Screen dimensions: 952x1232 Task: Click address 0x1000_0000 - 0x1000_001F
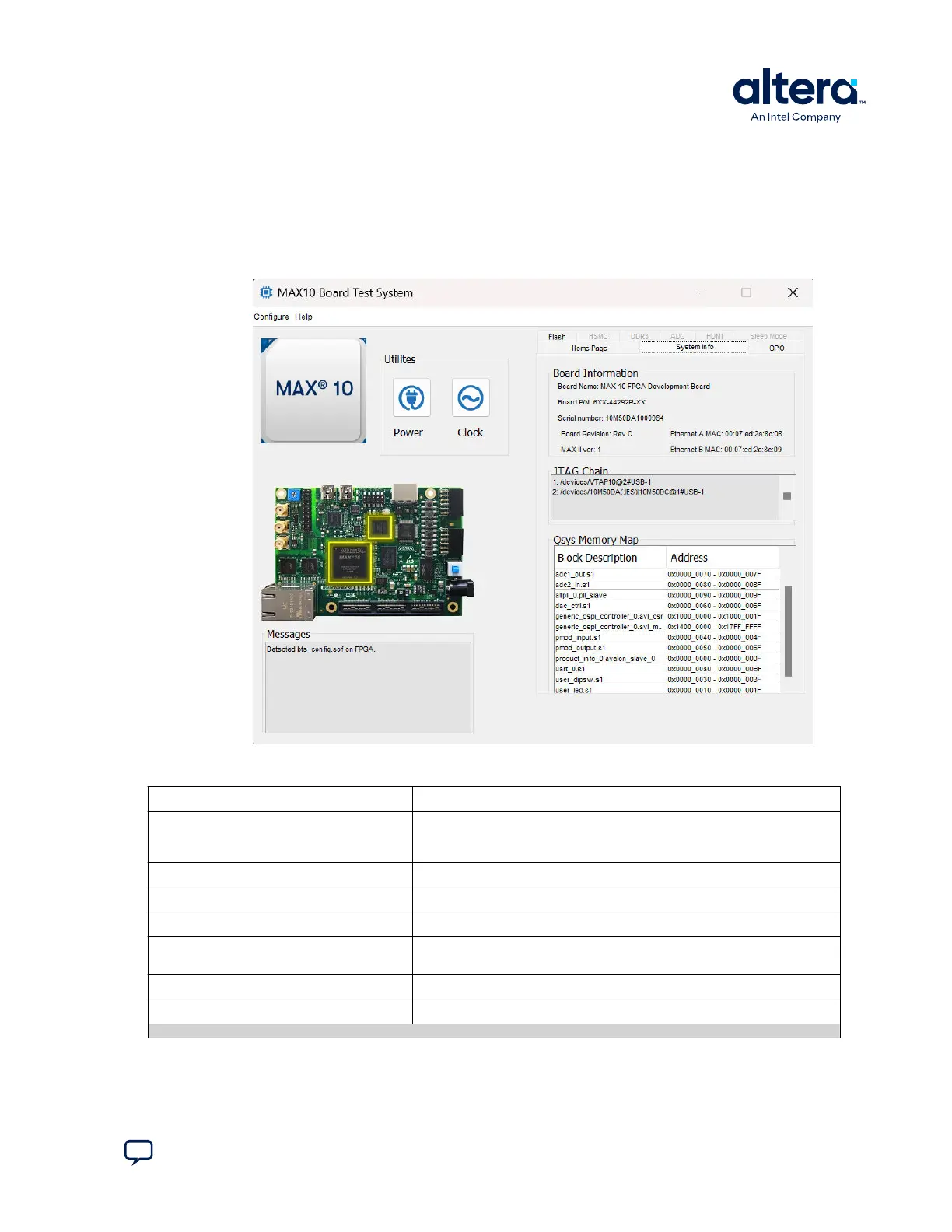click(714, 616)
